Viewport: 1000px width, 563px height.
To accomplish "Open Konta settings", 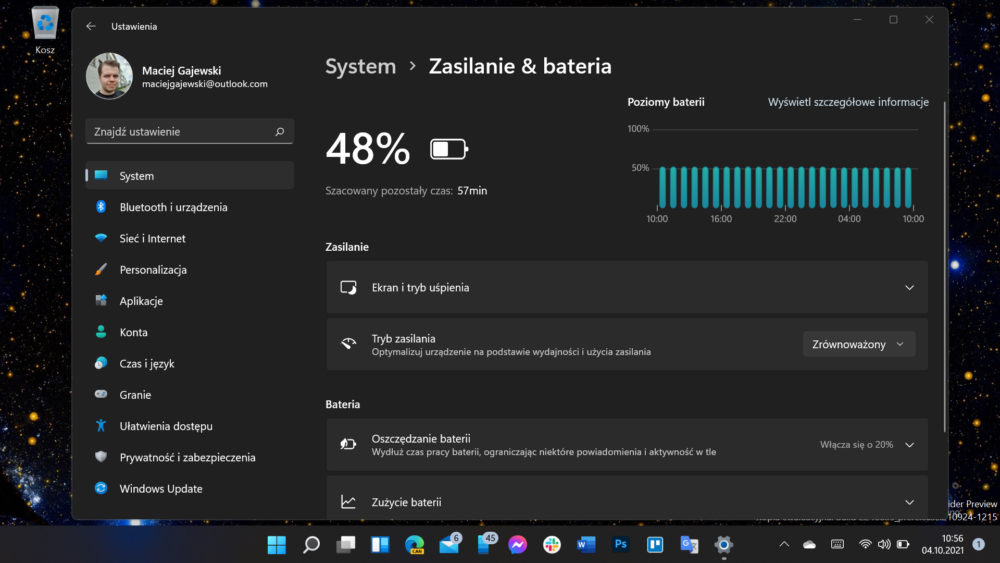I will tap(189, 332).
